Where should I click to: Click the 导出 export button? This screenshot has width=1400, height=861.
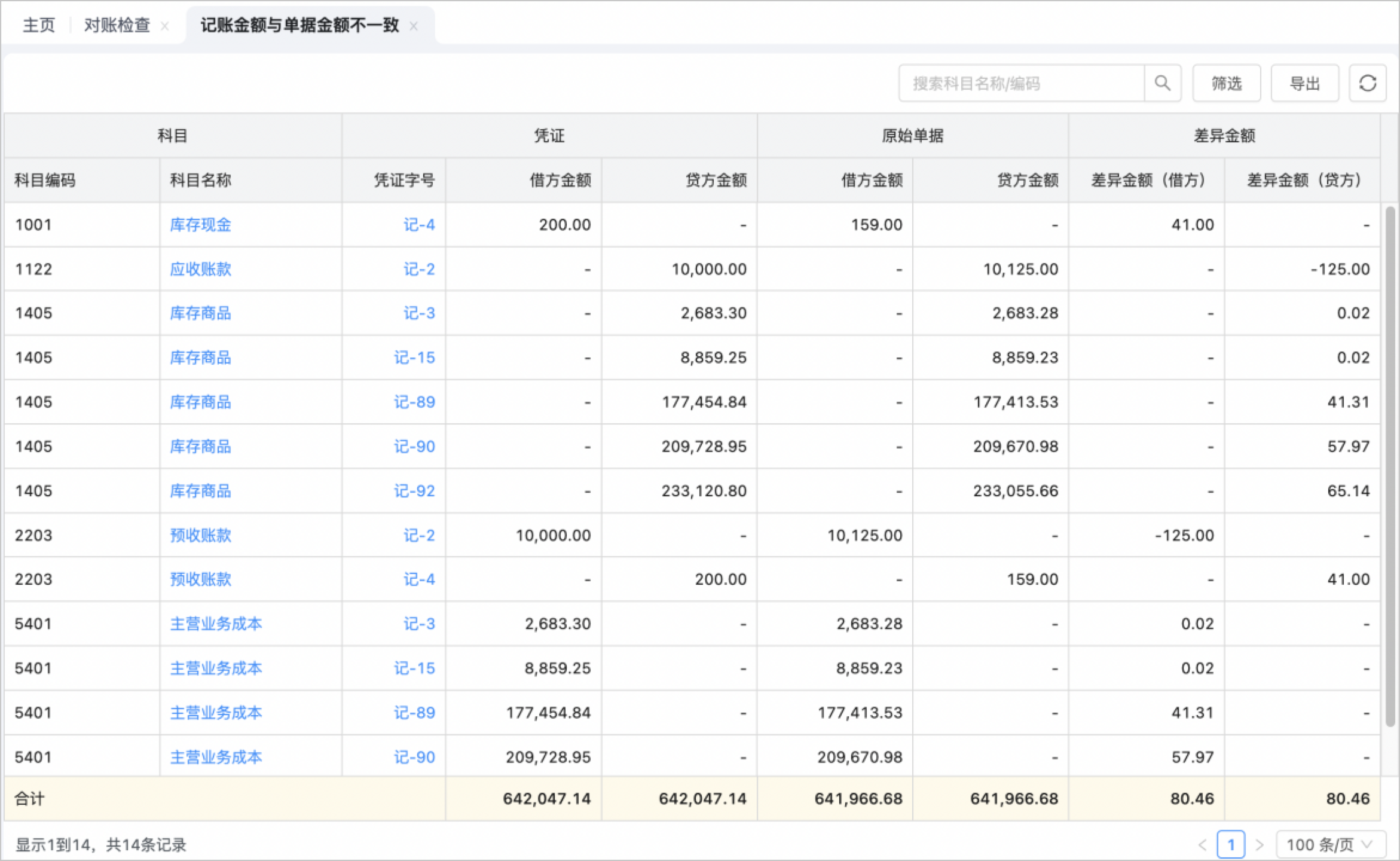click(x=1304, y=83)
